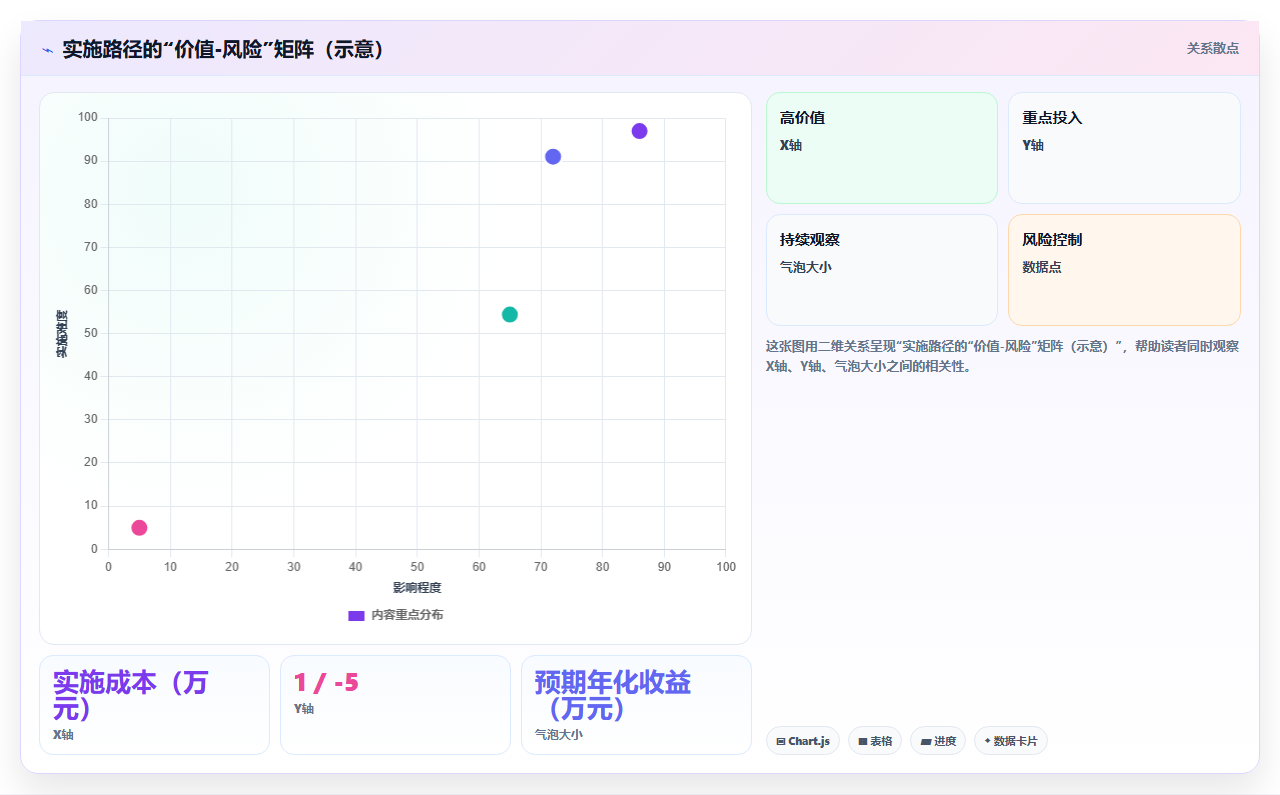Select the blue data point near 72

[x=553, y=156]
